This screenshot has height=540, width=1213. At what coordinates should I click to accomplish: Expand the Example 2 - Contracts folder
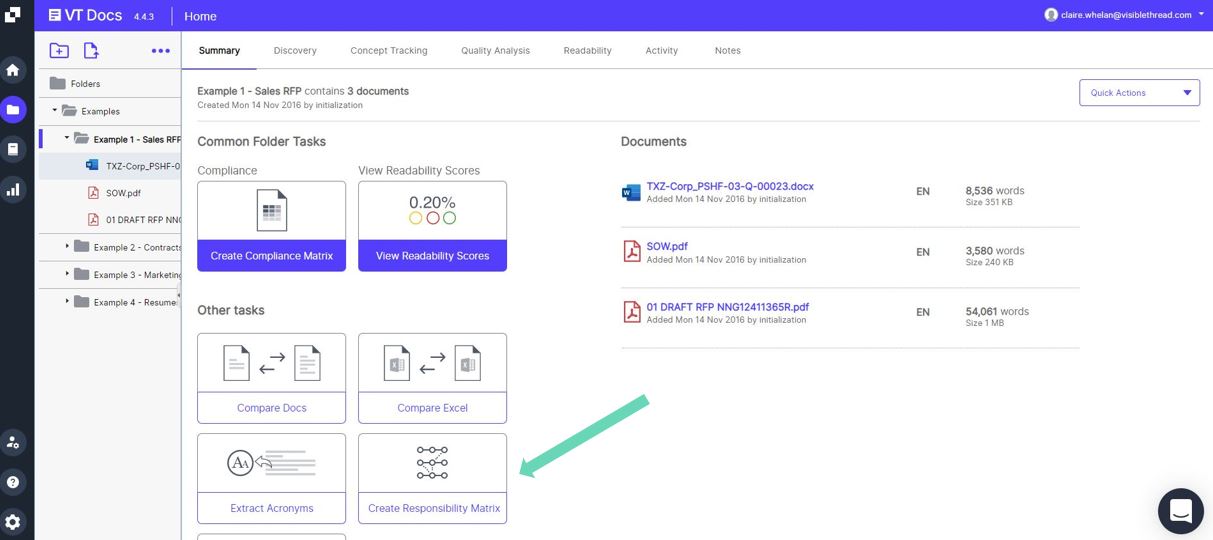tap(68, 246)
